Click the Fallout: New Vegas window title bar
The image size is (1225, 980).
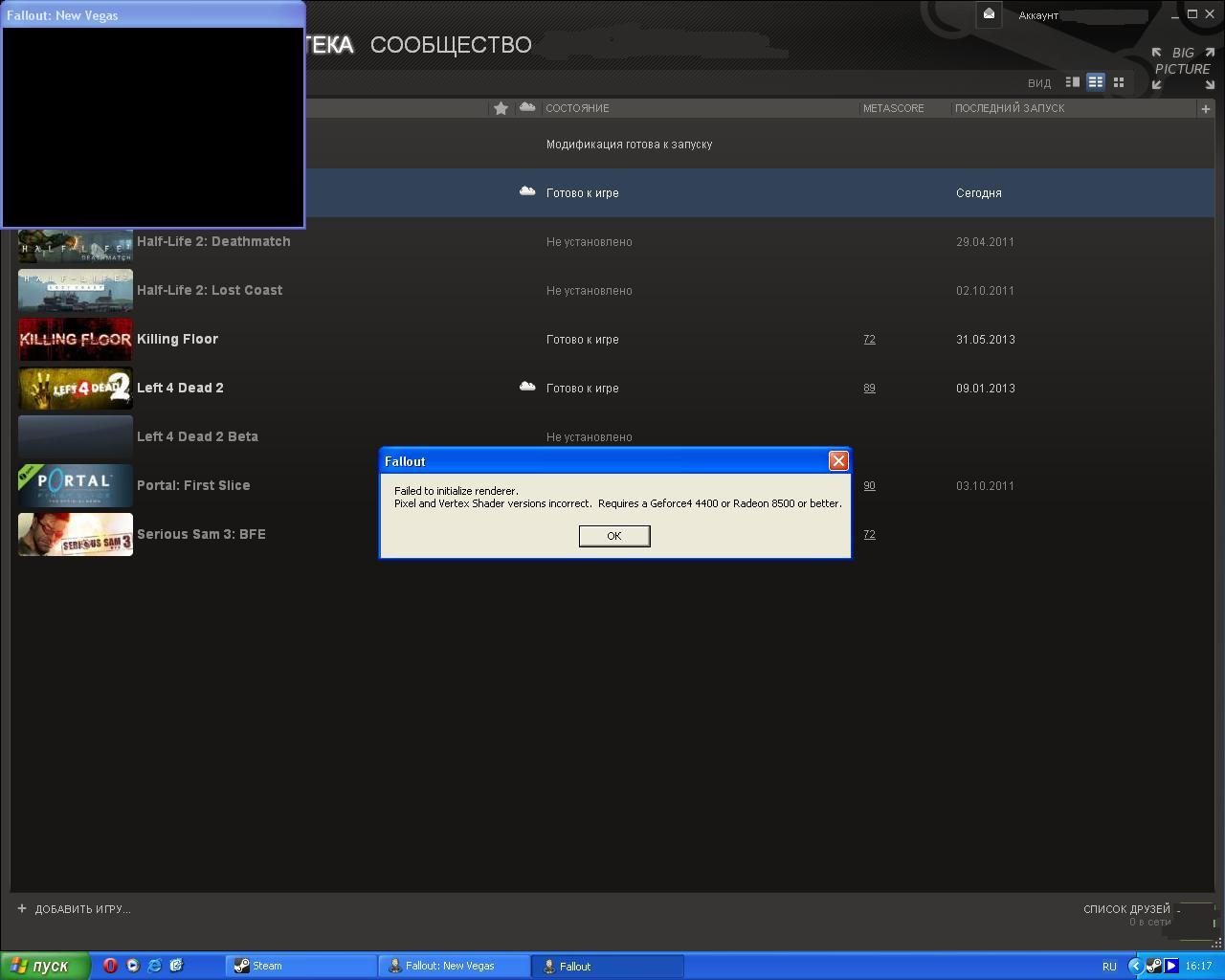coord(153,15)
